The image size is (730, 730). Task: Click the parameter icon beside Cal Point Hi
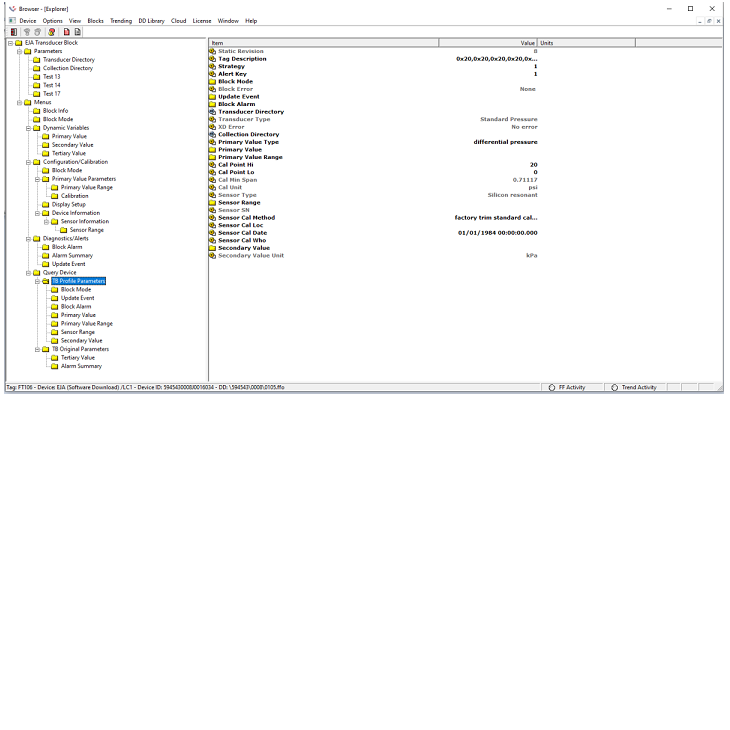click(212, 165)
